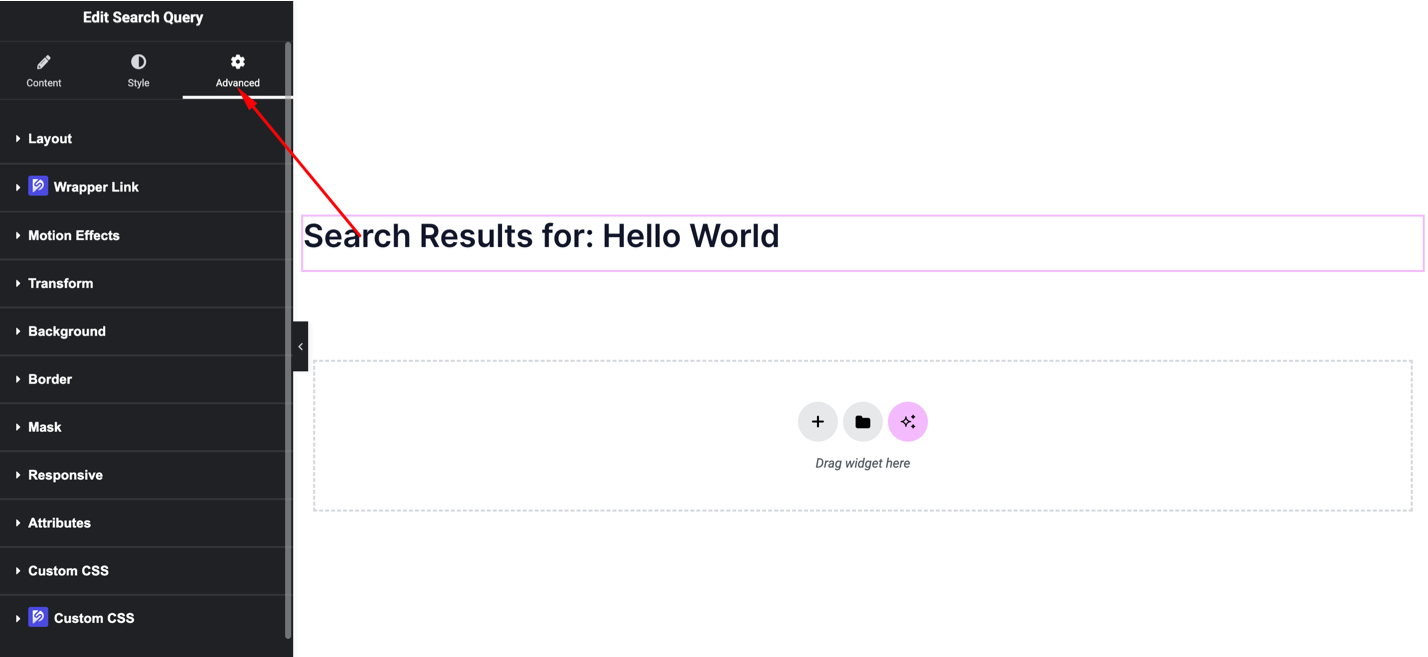Click the Wrapper Link plugin icon
Screen dimensions: 1428x657
(38, 186)
